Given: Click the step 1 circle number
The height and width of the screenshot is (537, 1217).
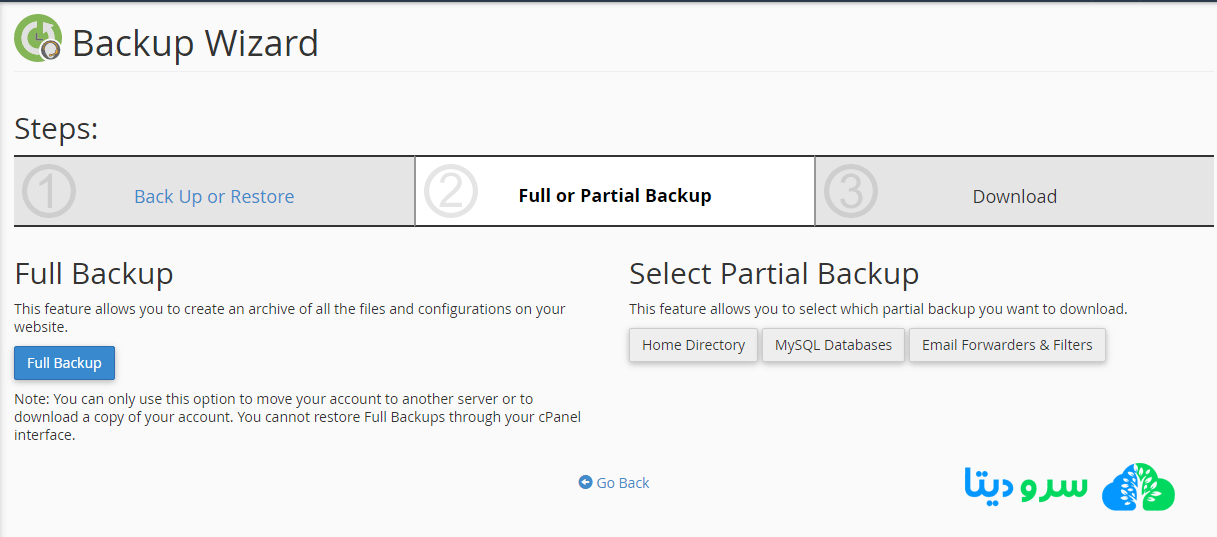Looking at the screenshot, I should point(48,192).
